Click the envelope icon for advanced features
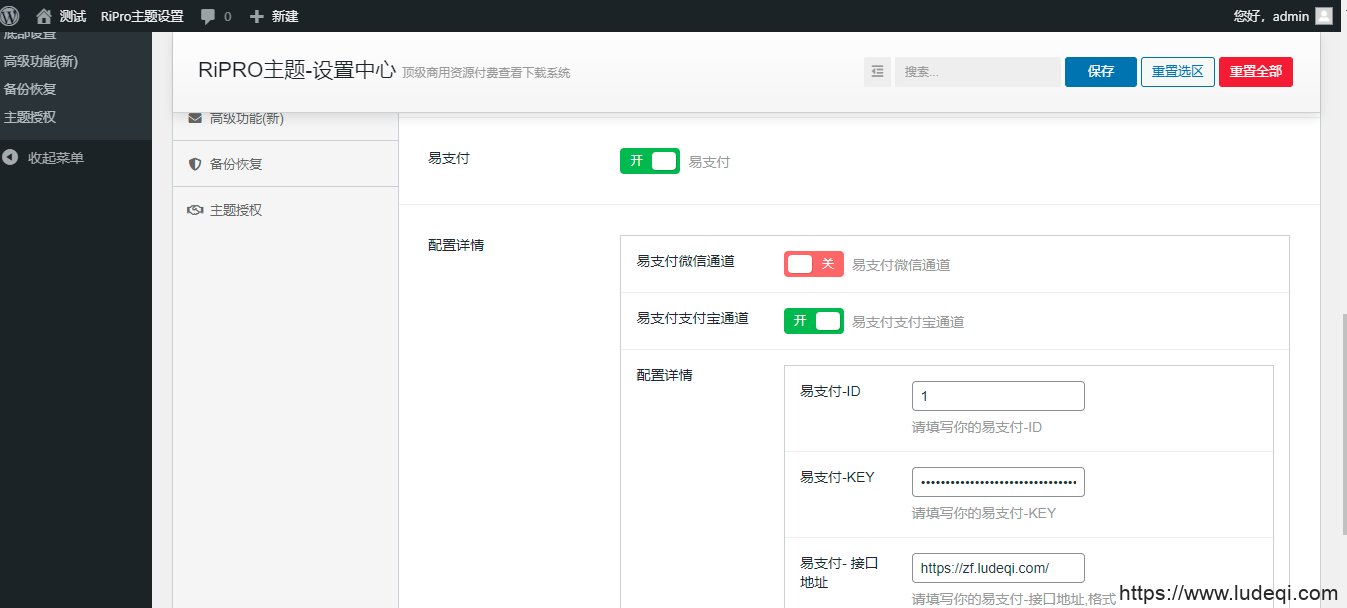This screenshot has height=608, width=1347. click(x=195, y=118)
